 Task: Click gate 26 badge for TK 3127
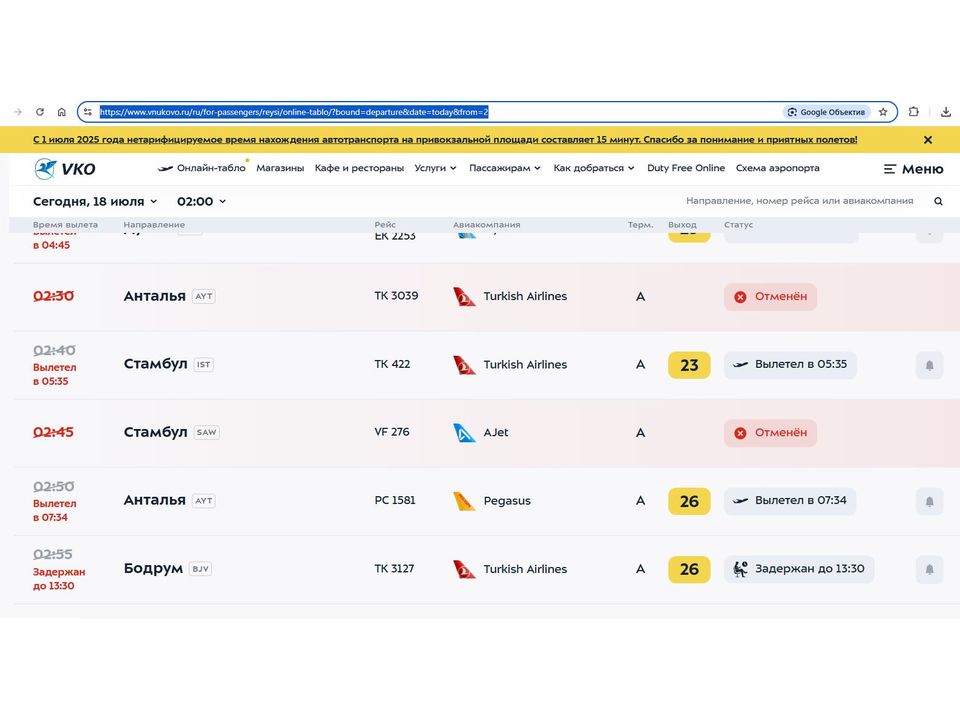coord(689,569)
